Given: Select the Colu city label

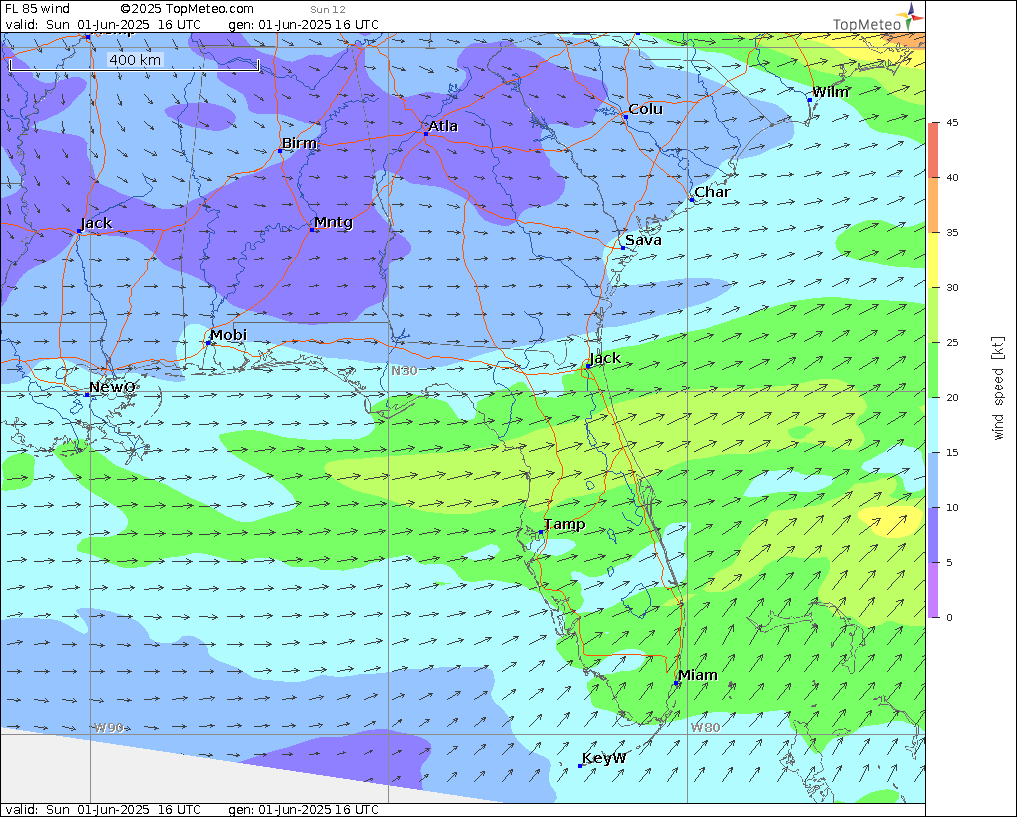Looking at the screenshot, I should click(646, 109).
